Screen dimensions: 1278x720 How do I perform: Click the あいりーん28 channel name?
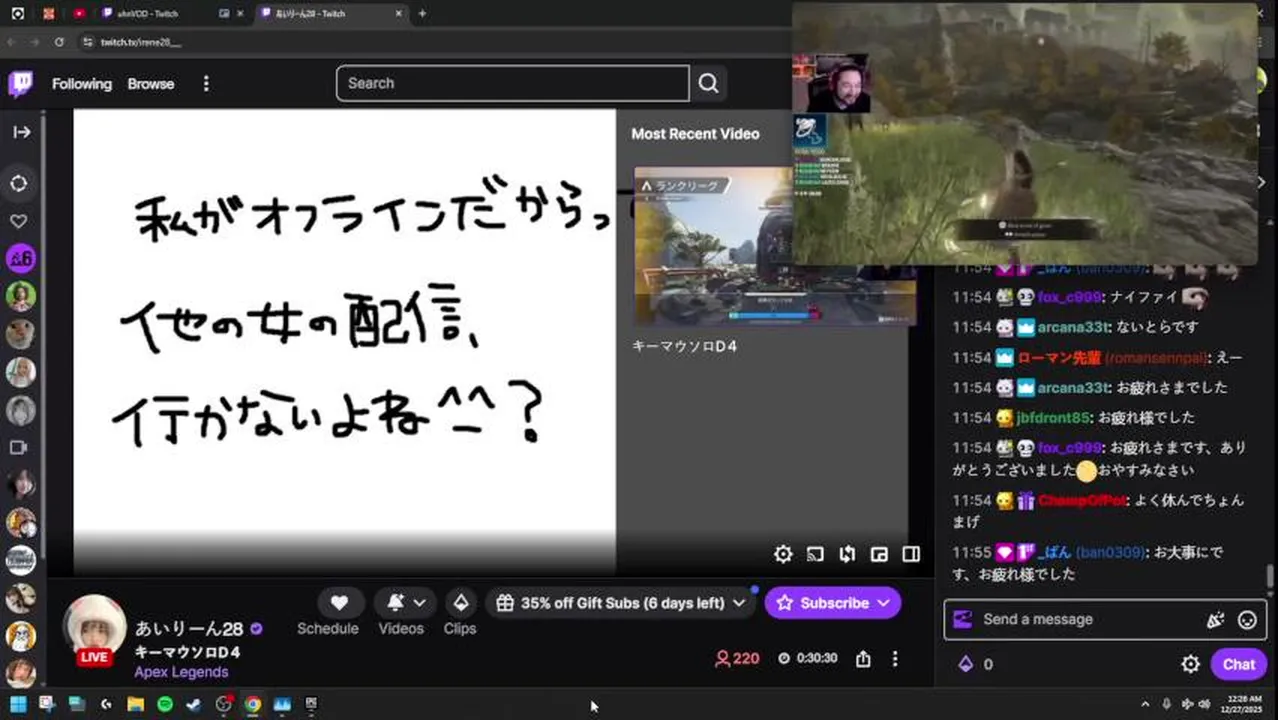(x=189, y=629)
